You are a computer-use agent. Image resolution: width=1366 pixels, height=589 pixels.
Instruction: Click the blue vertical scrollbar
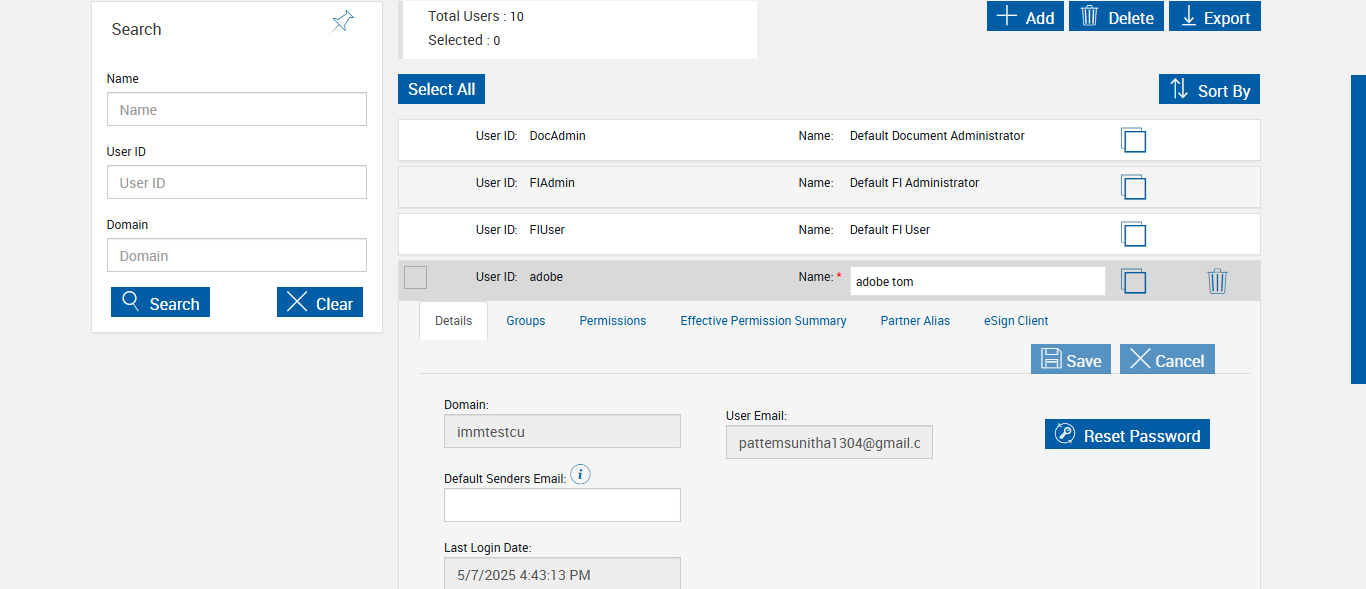(x=1358, y=229)
